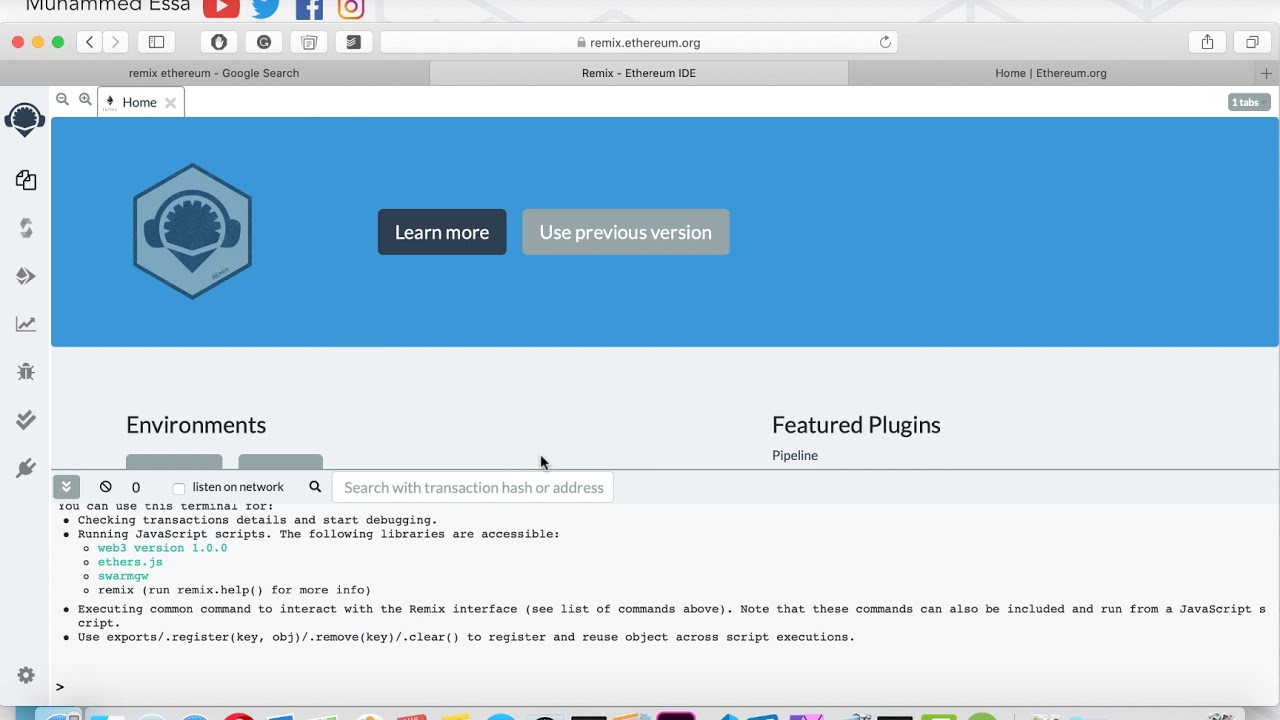Open the unit testing double-check icon
1280x720 pixels.
(26, 420)
